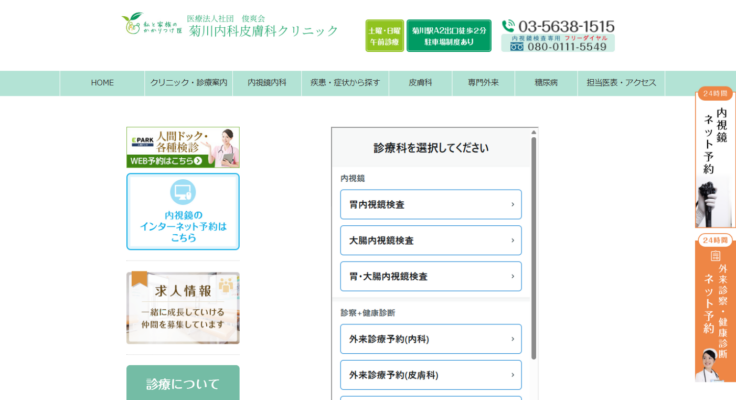Open the 皮膚科 navigation menu item
Screen dimensions: 736x400
pyautogui.click(x=420, y=83)
